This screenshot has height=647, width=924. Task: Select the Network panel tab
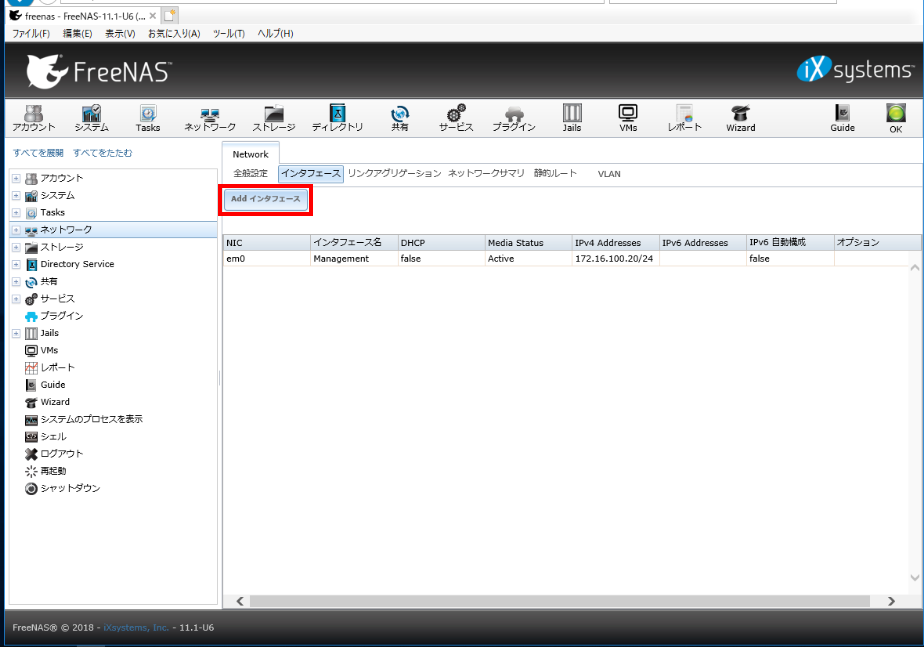(250, 154)
